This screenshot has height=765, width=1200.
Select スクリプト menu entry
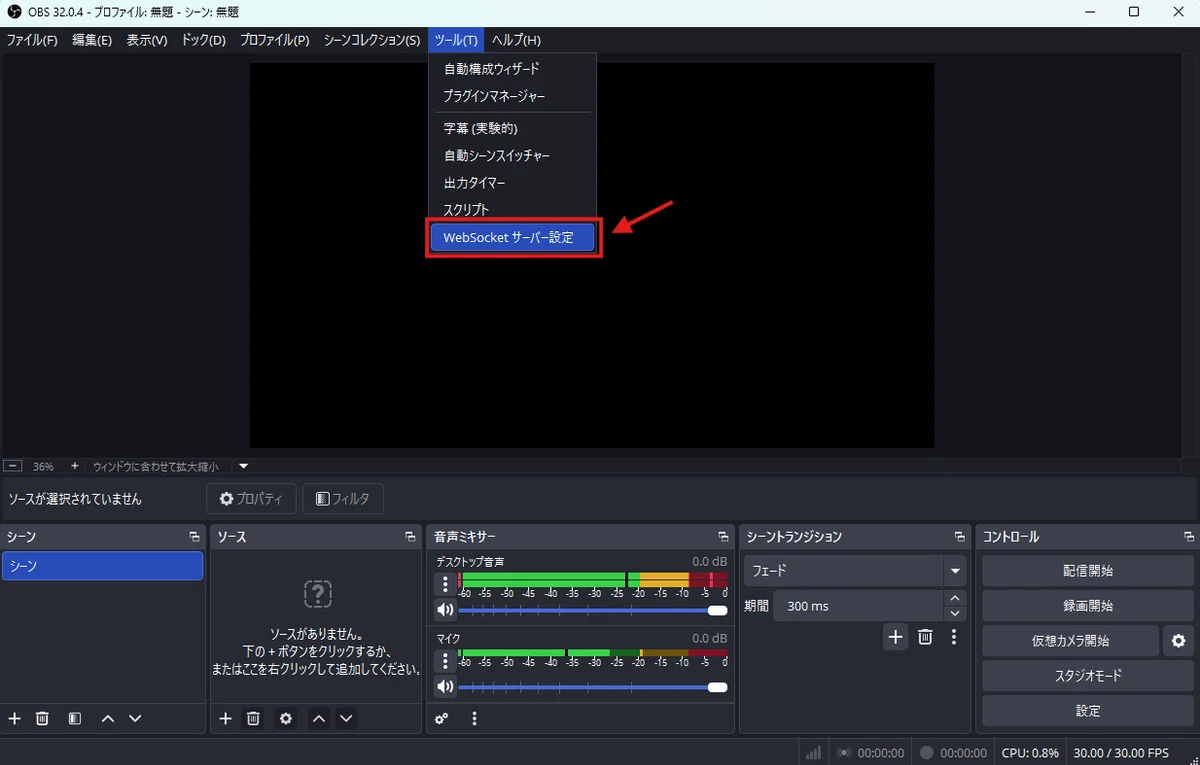512,210
